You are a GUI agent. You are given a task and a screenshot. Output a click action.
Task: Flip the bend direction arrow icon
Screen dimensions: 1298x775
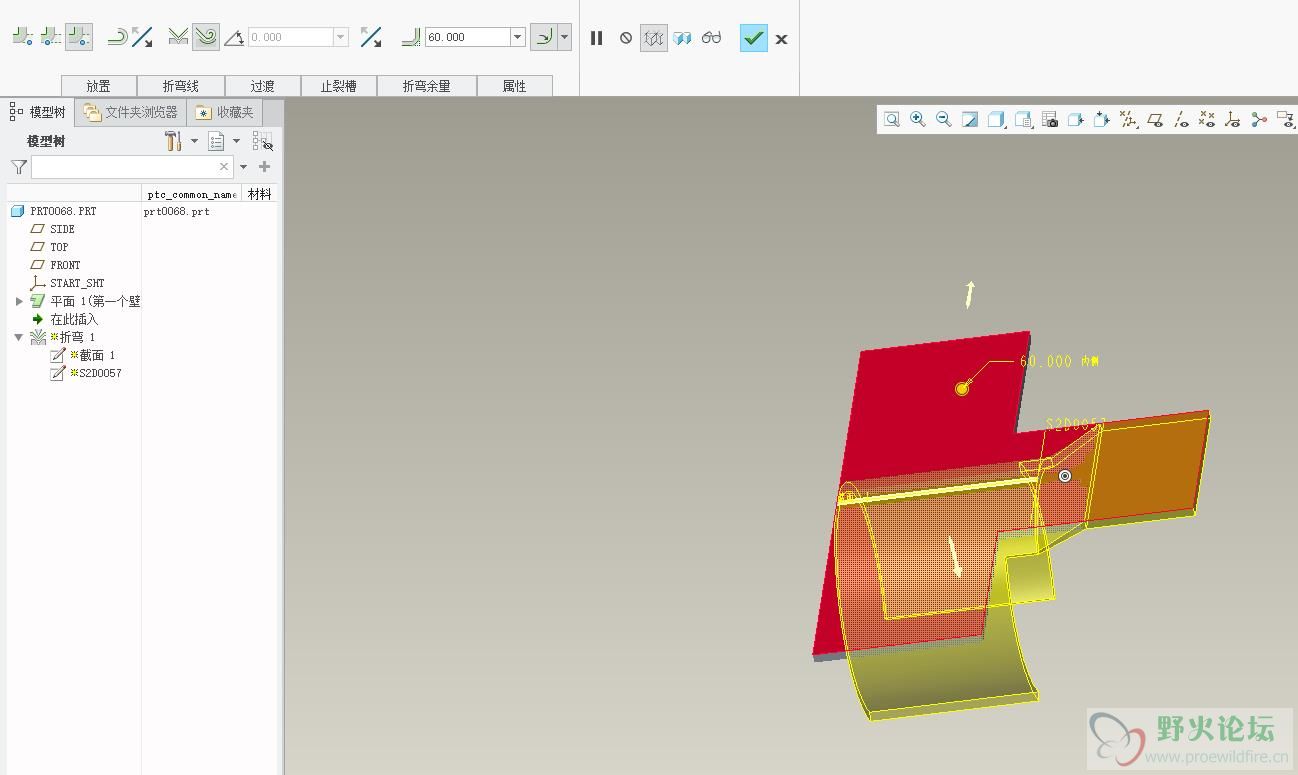click(x=143, y=37)
